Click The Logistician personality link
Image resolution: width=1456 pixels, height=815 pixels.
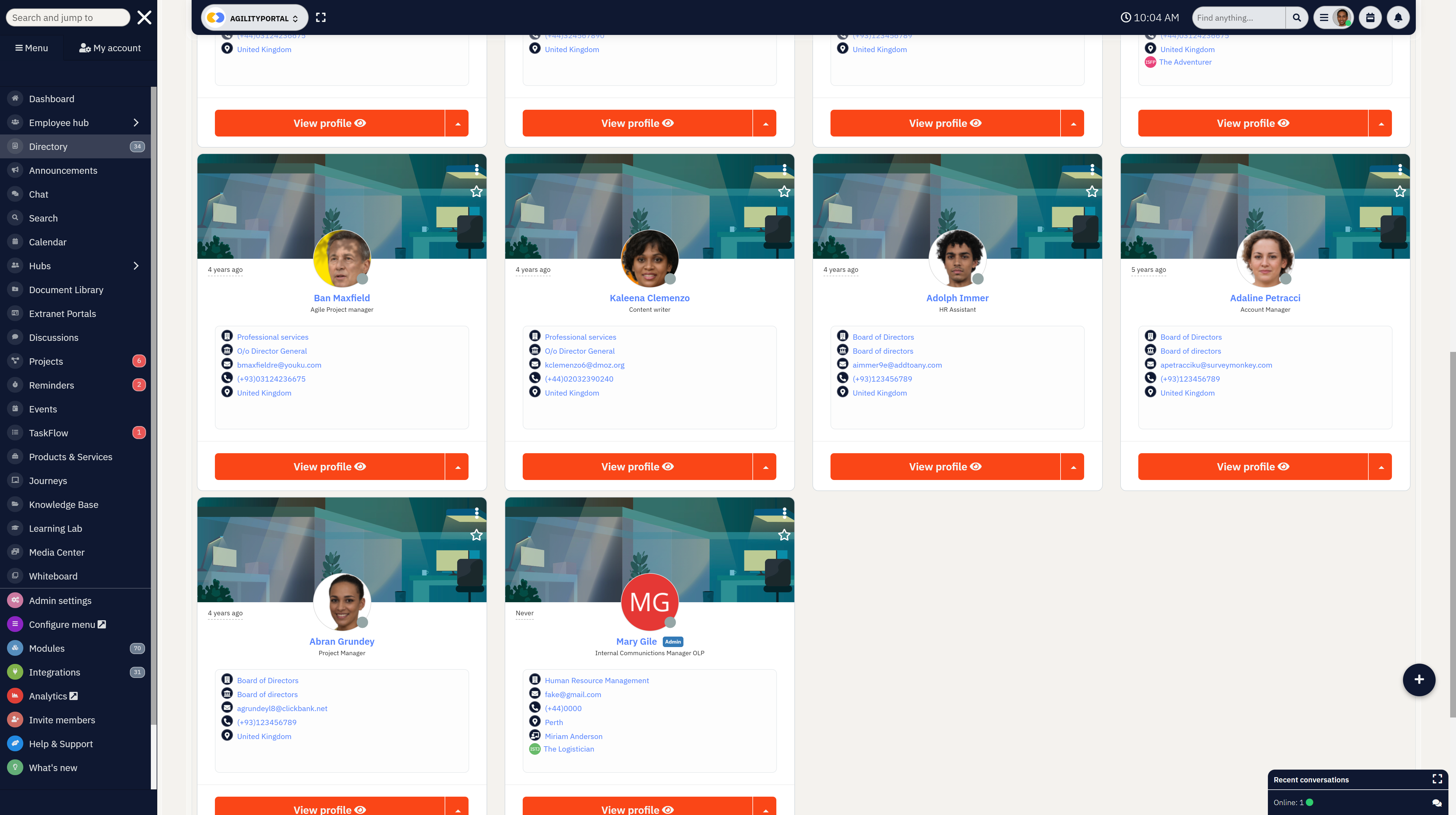[x=569, y=749]
